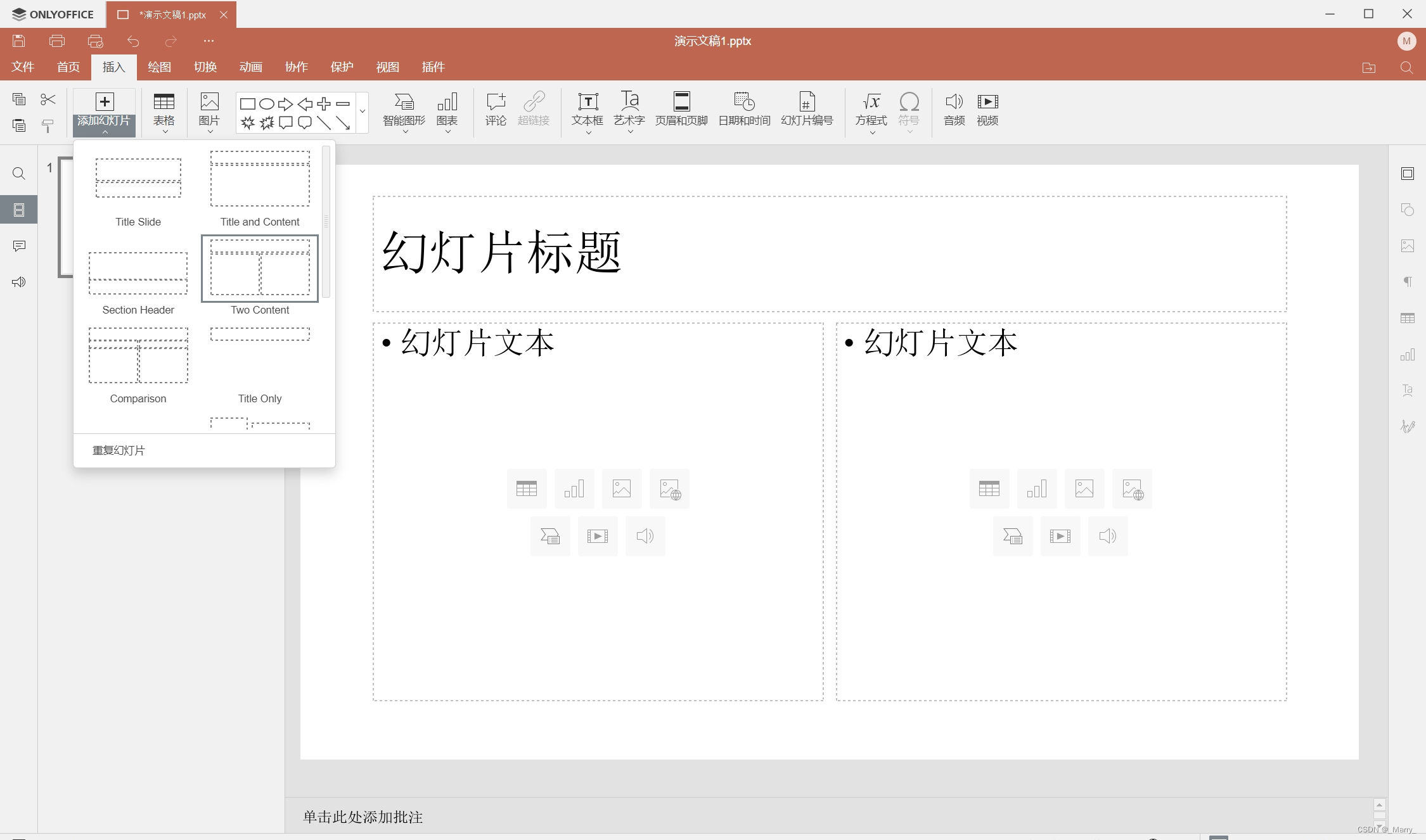Expand the 艺术字 text art dropdown
The image size is (1426, 840).
coord(629,132)
